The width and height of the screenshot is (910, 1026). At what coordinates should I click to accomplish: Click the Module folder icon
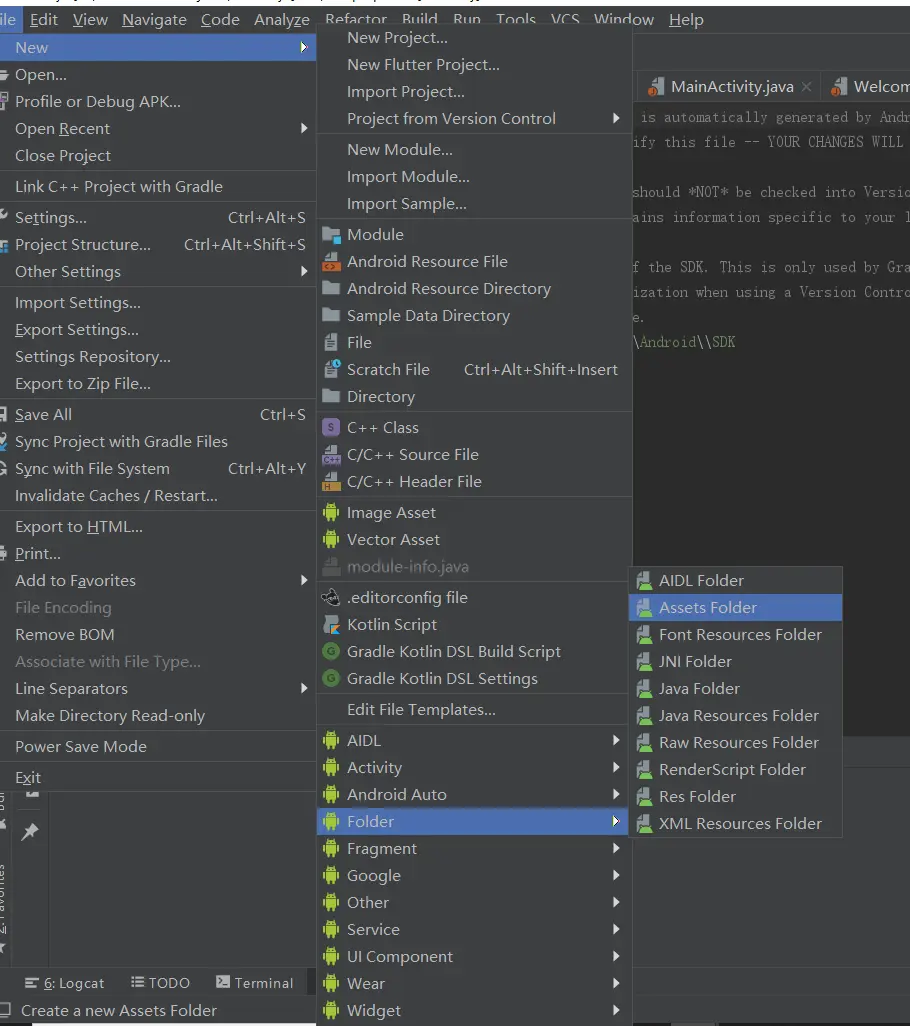(332, 235)
